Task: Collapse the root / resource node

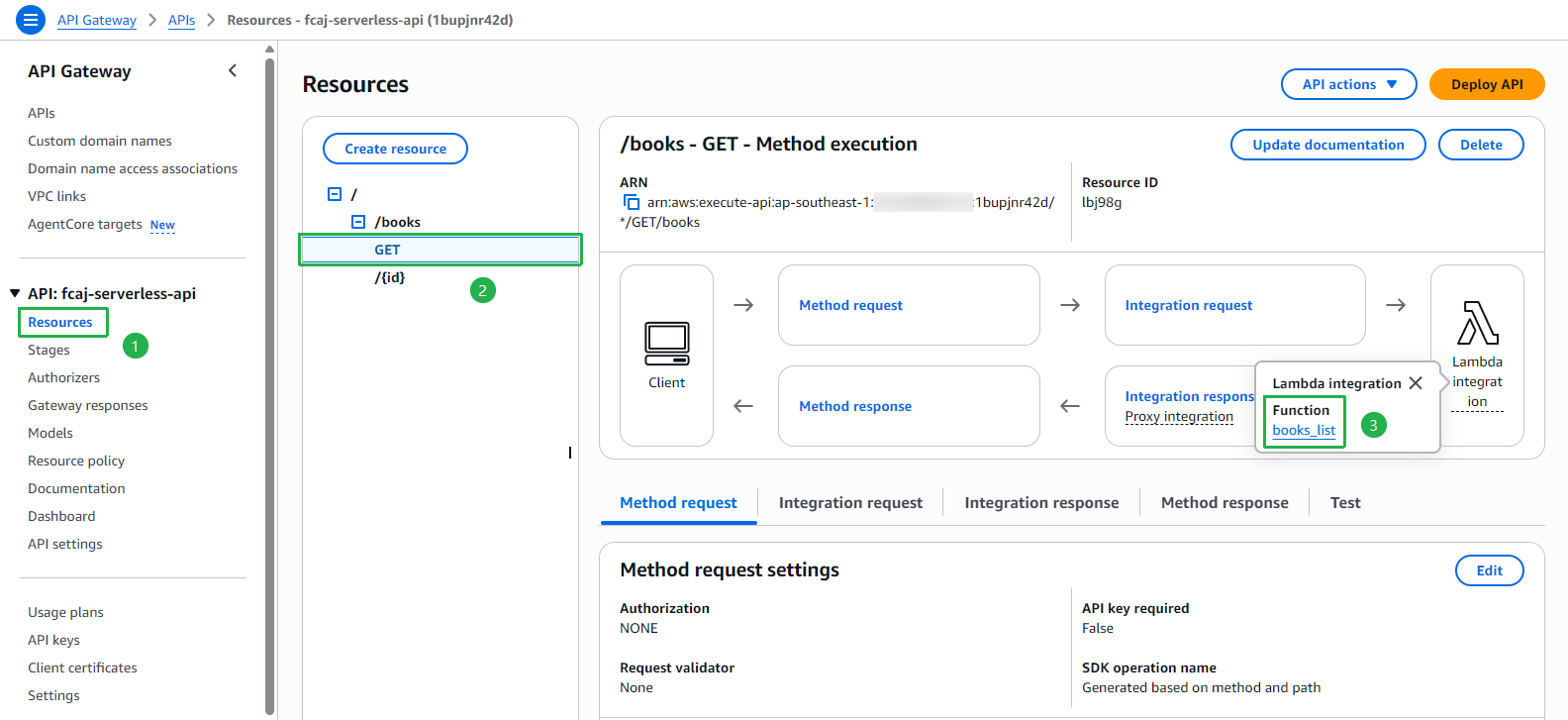Action: (335, 194)
